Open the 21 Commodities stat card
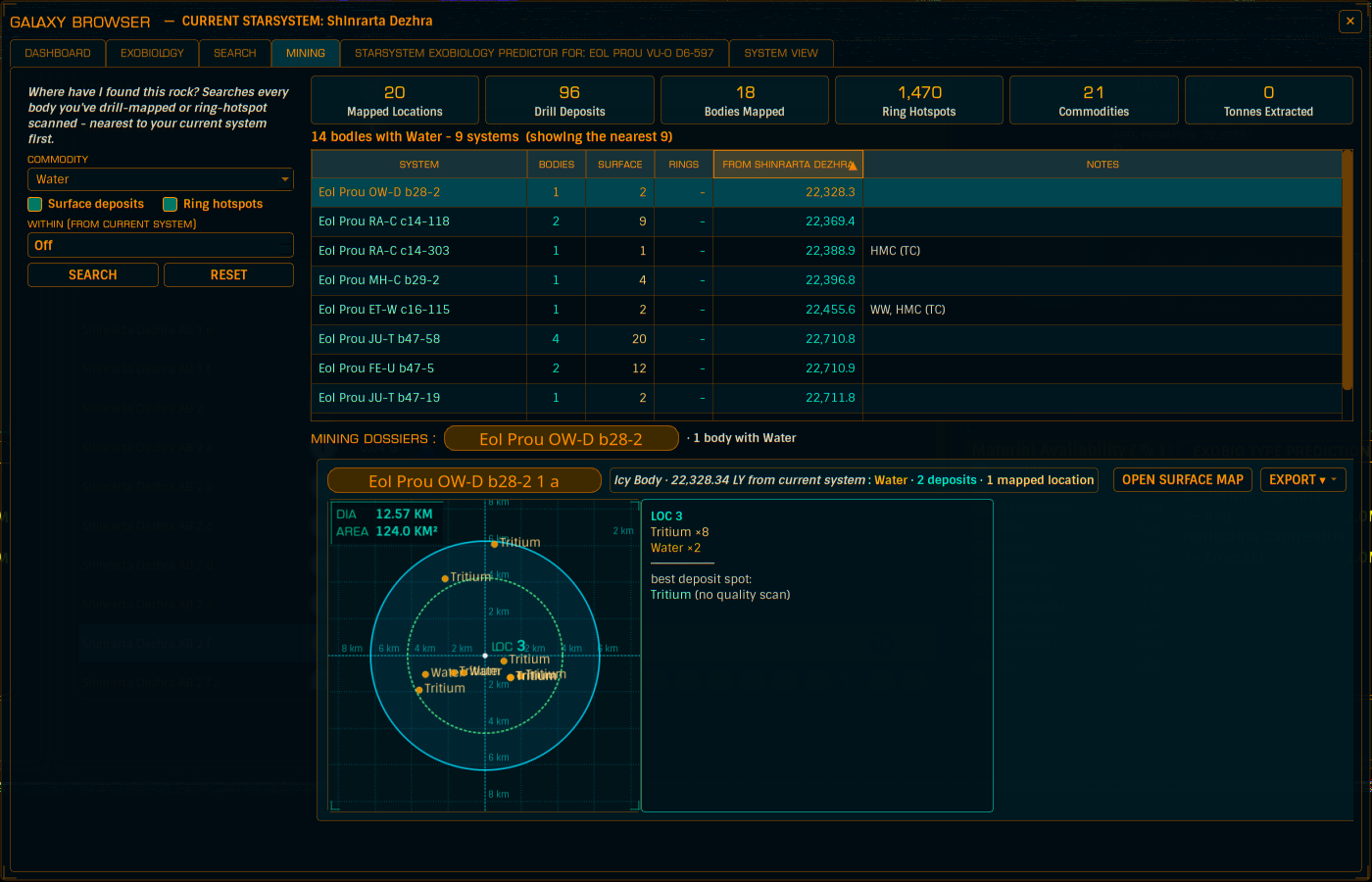 [x=1094, y=100]
